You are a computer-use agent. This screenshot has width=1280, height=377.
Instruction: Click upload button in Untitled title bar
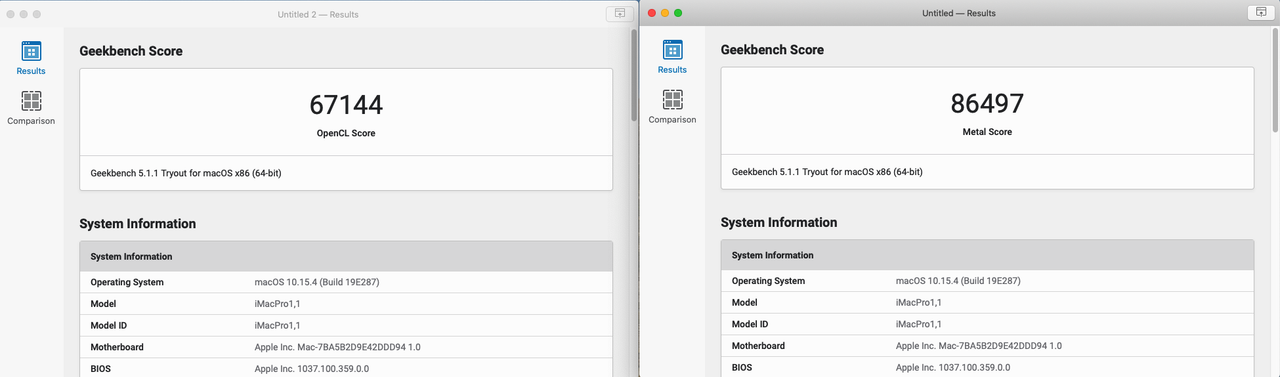click(1260, 12)
